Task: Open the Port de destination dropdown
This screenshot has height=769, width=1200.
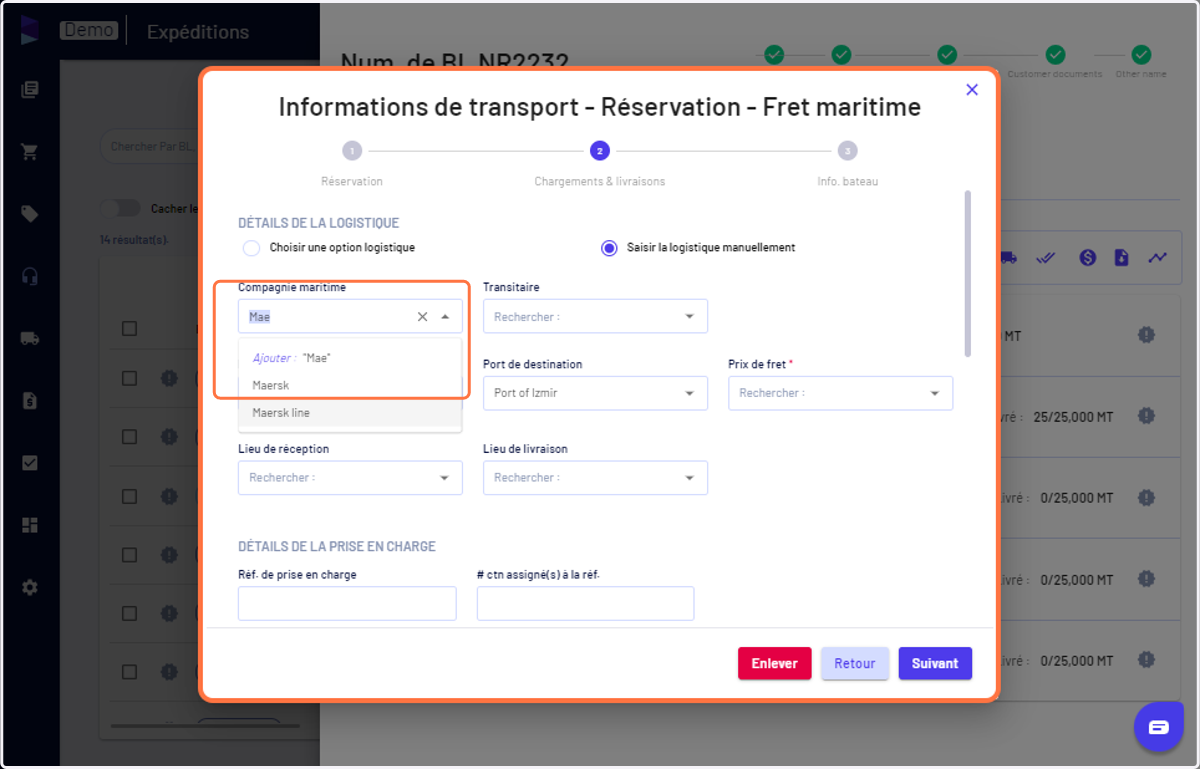Action: [x=595, y=393]
